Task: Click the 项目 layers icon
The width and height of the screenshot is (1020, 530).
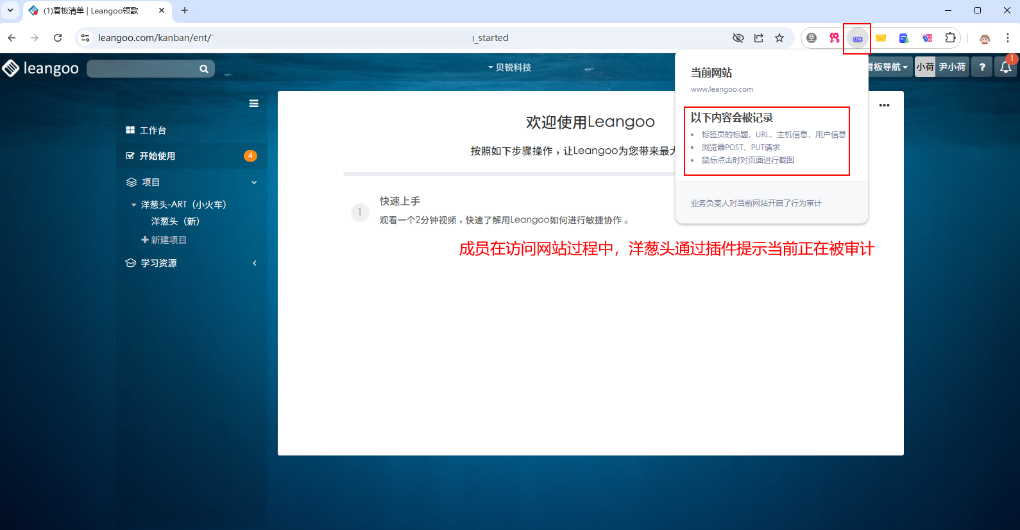Action: click(131, 183)
